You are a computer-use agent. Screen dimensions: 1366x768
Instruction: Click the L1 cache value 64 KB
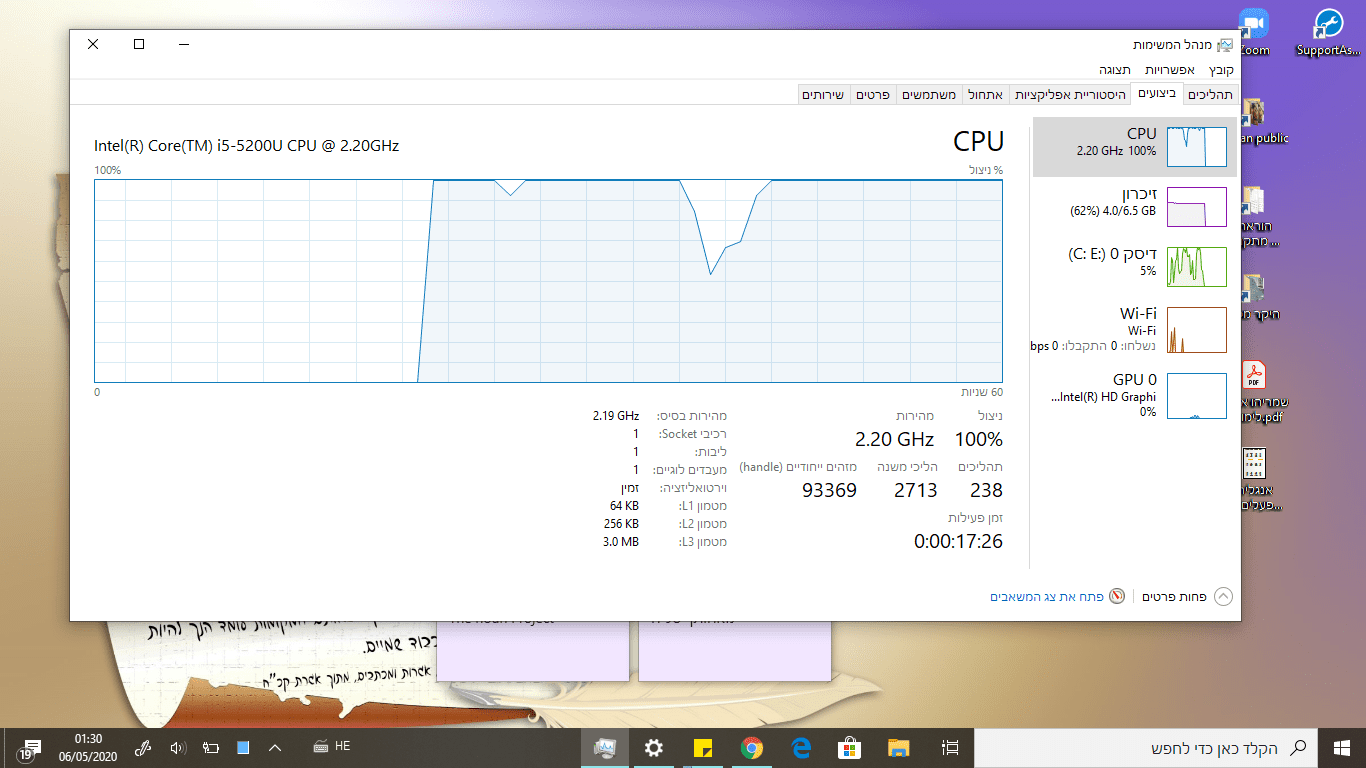624,505
